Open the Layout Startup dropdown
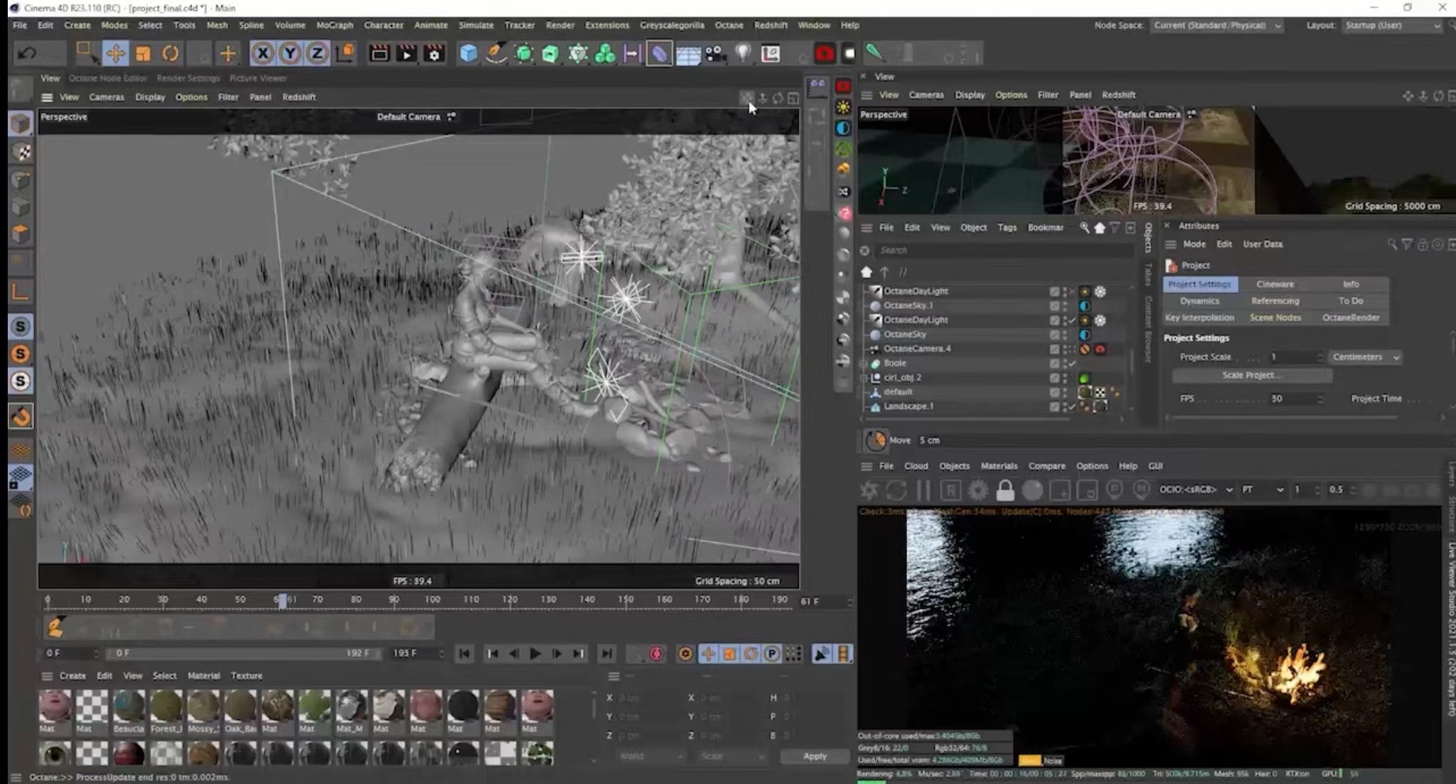This screenshot has height=784, width=1456. (1393, 25)
